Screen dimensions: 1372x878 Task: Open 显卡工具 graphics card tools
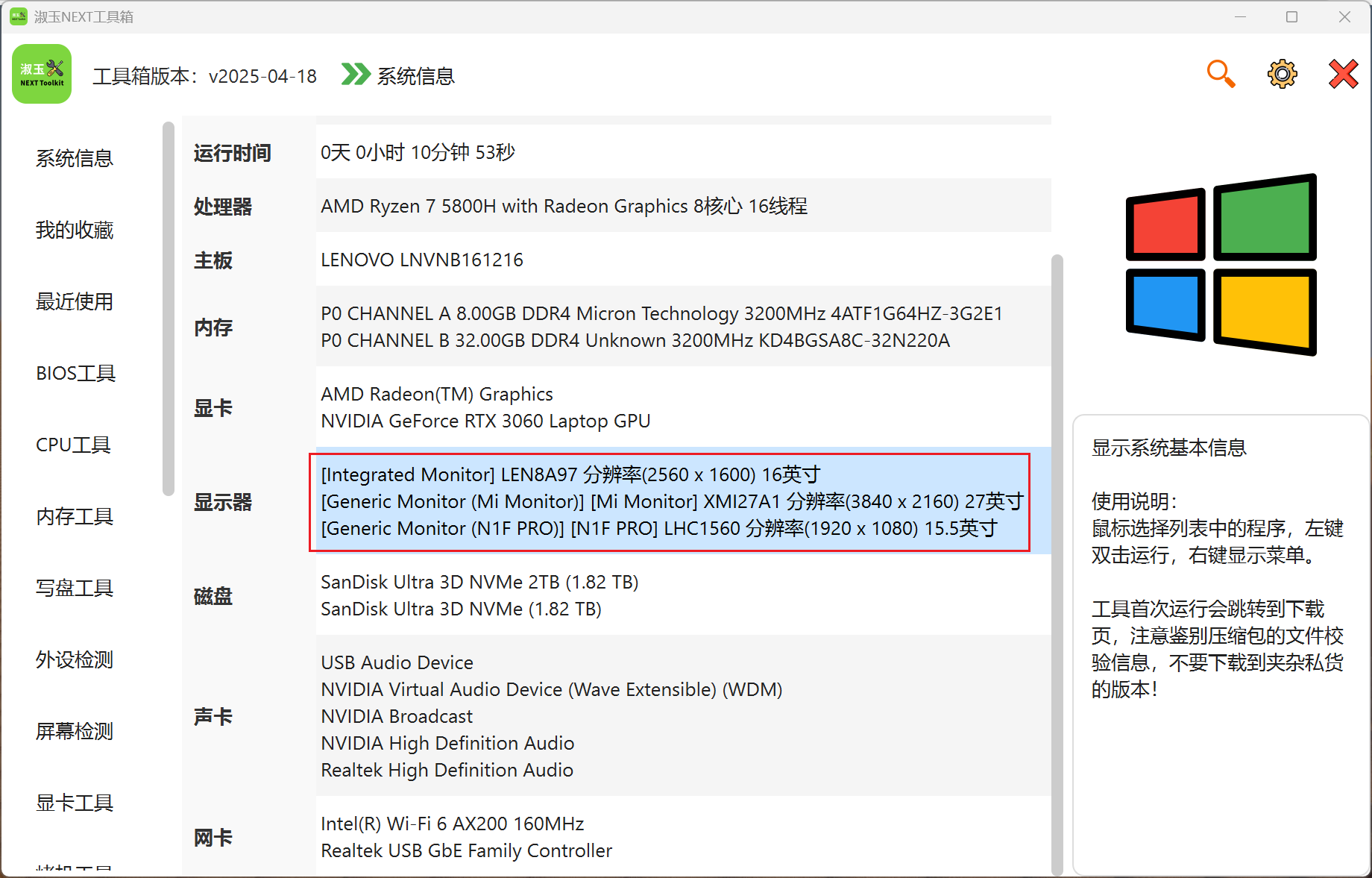click(x=75, y=803)
